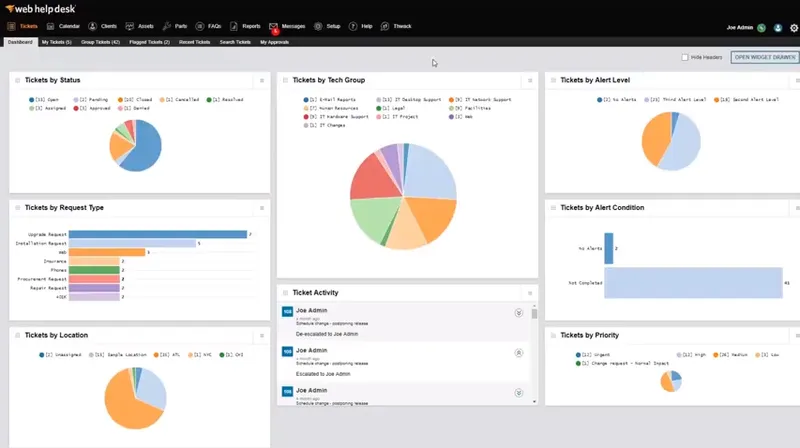Click the Ticket Activity scroll down arrow
Image resolution: width=800 pixels, height=448 pixels.
(534, 402)
